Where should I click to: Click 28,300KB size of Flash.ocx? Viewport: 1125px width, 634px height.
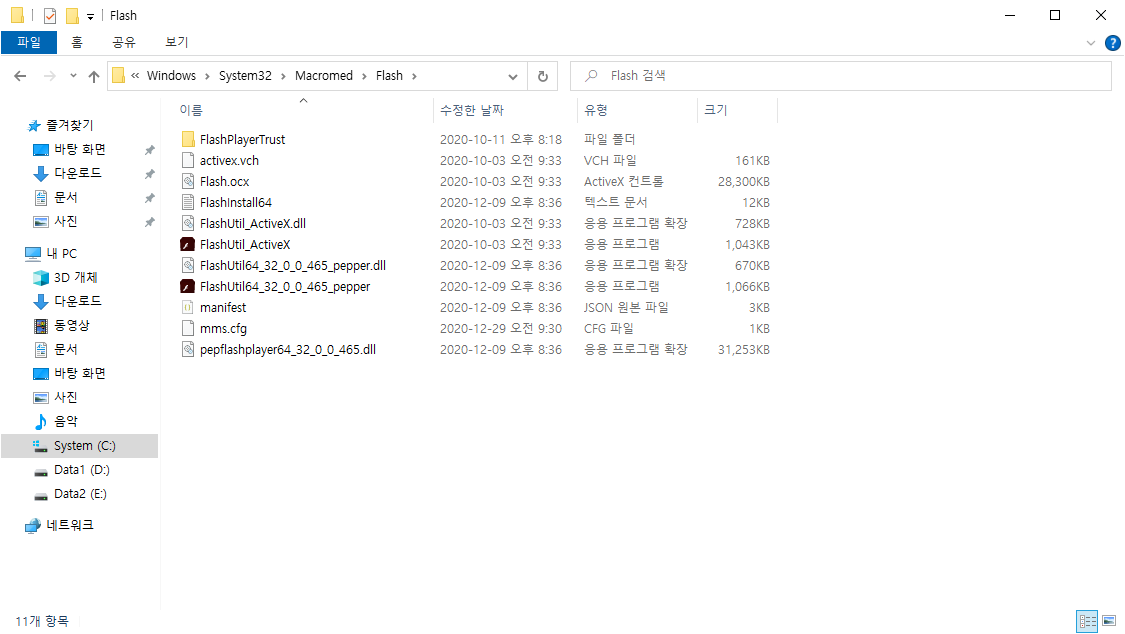pos(744,181)
